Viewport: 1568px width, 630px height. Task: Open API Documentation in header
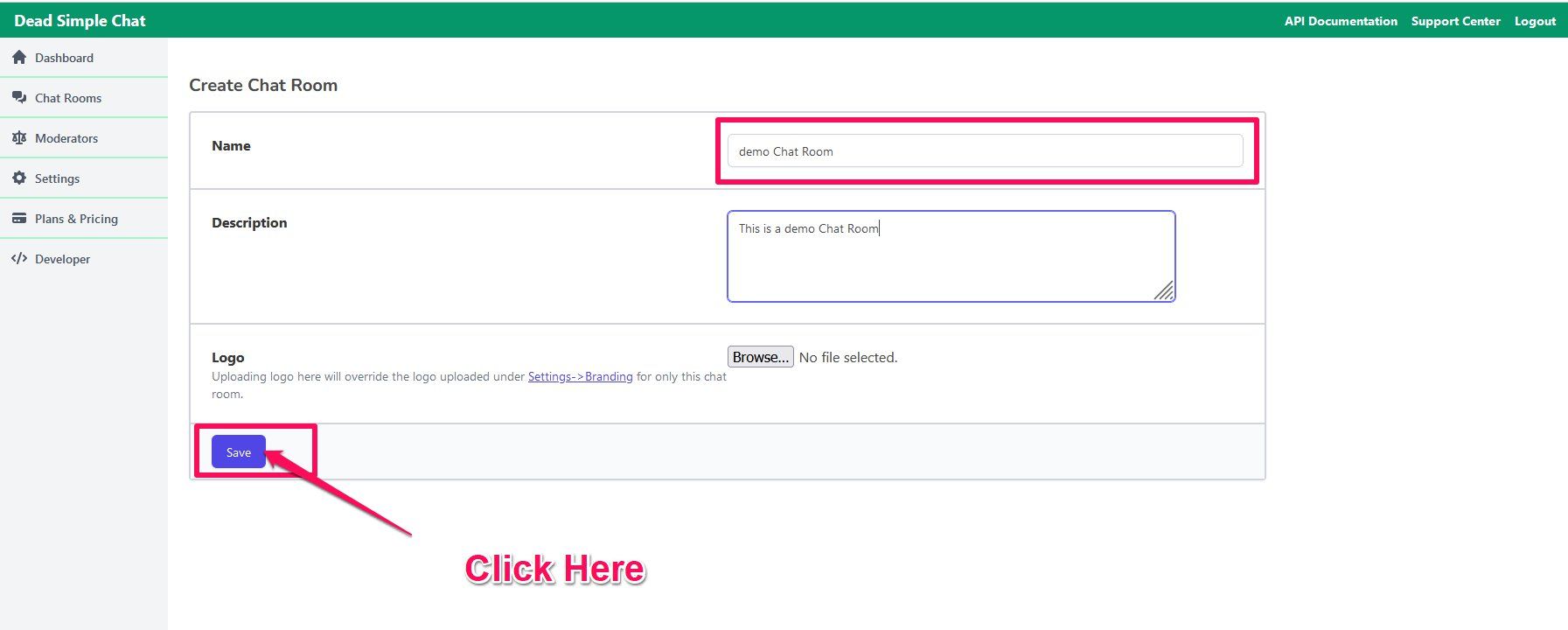pos(1341,21)
